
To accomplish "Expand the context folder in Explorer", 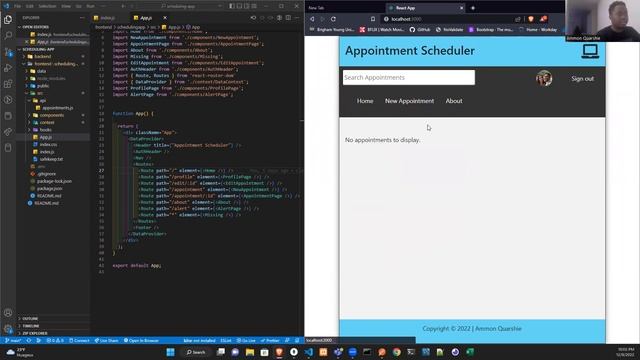I will pos(47,122).
